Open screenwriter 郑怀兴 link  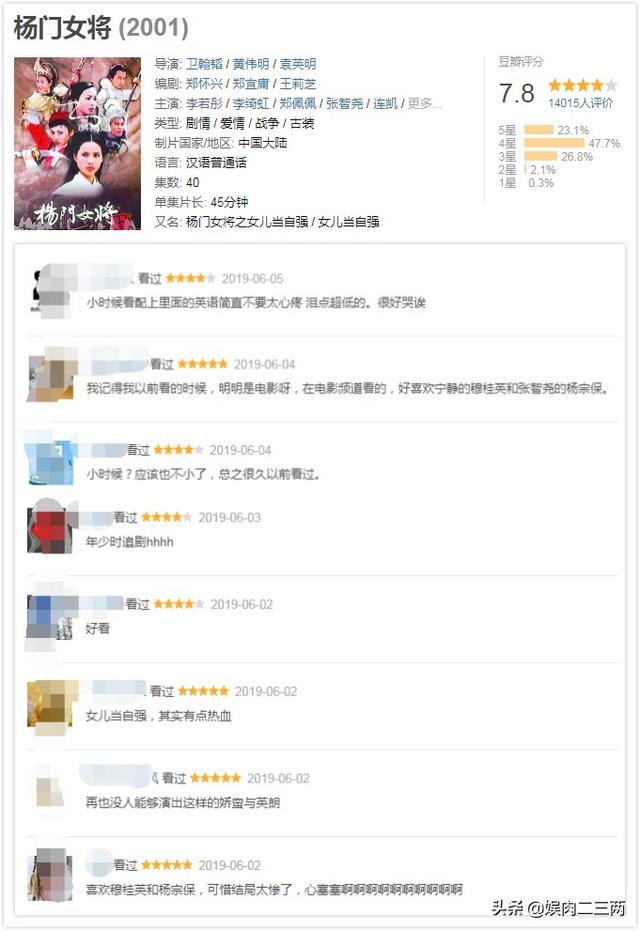204,84
